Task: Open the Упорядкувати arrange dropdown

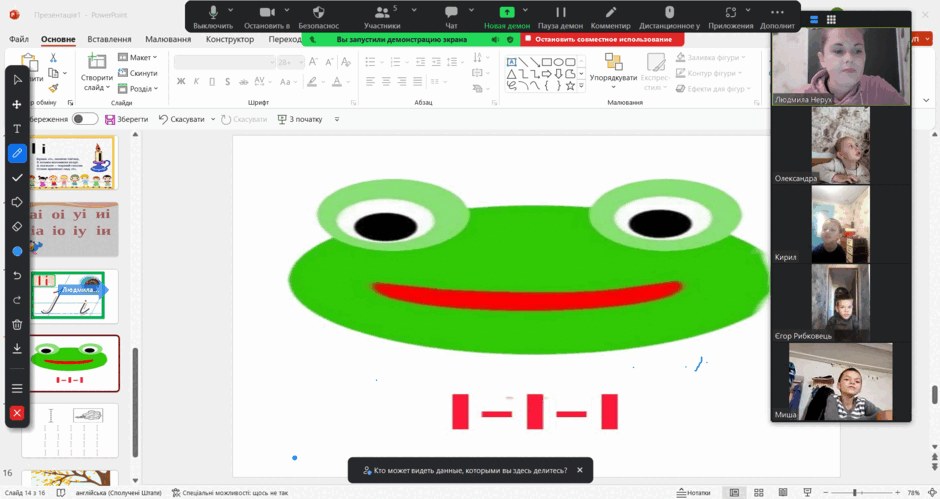Action: 613,71
